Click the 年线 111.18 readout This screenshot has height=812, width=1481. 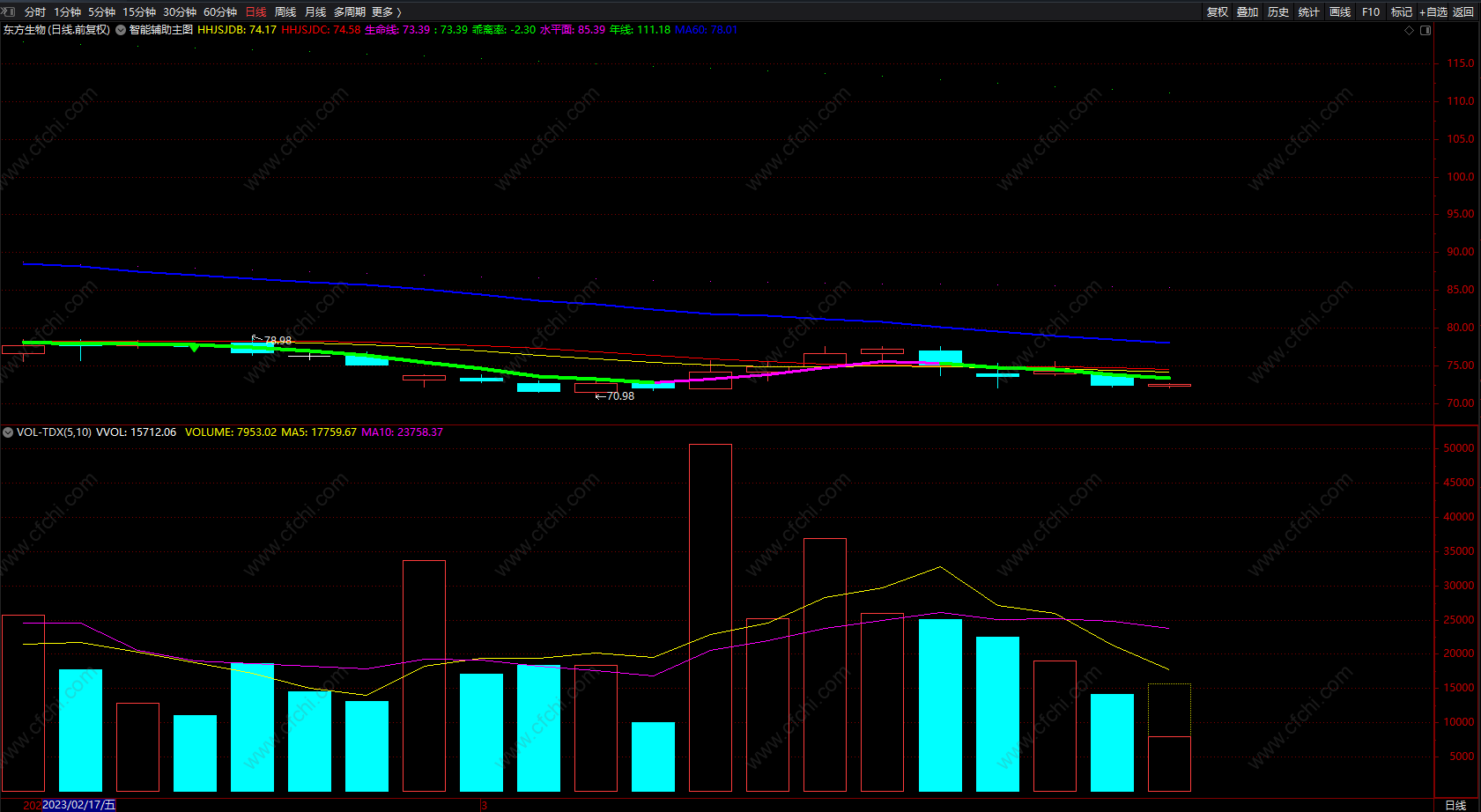[640, 30]
